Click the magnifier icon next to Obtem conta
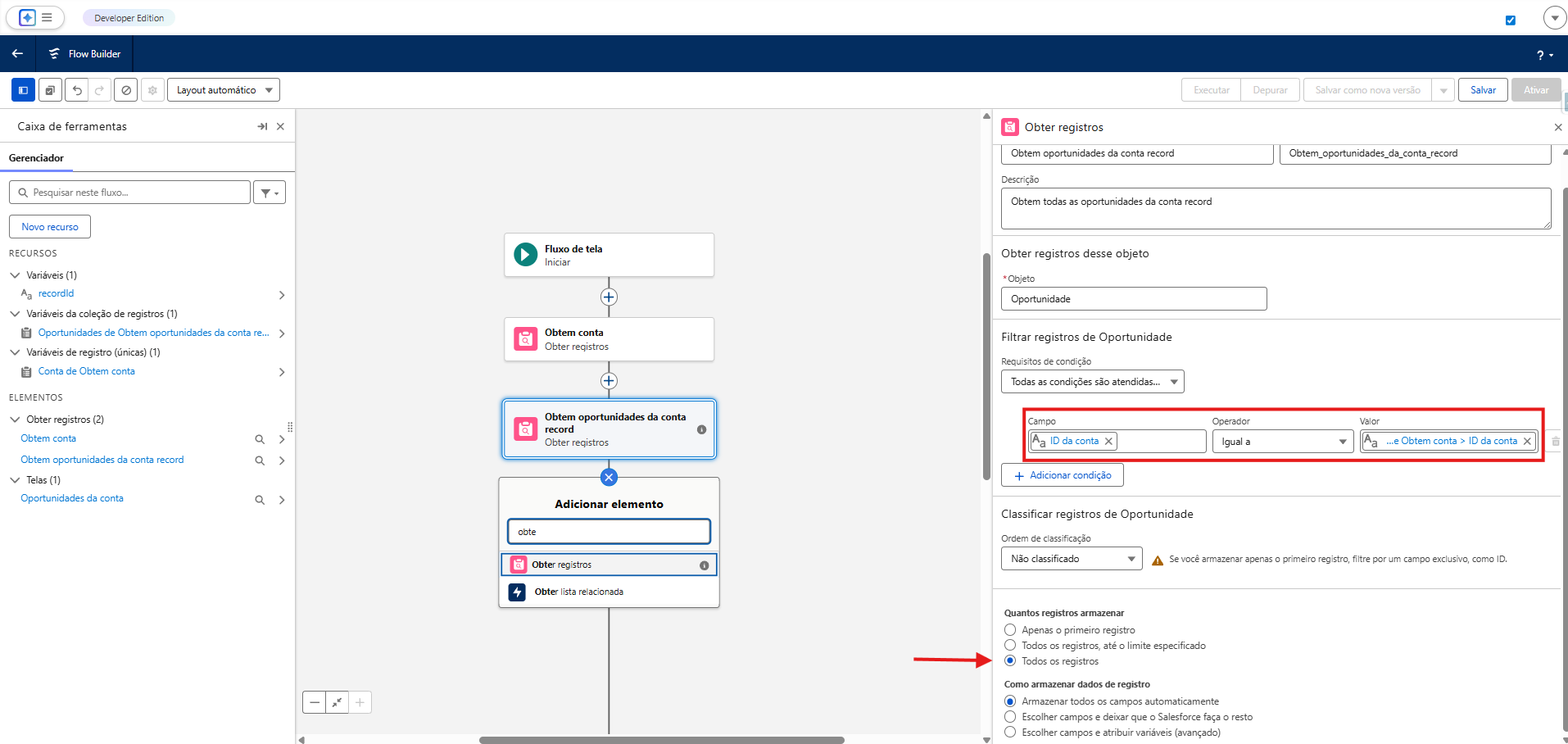 260,438
